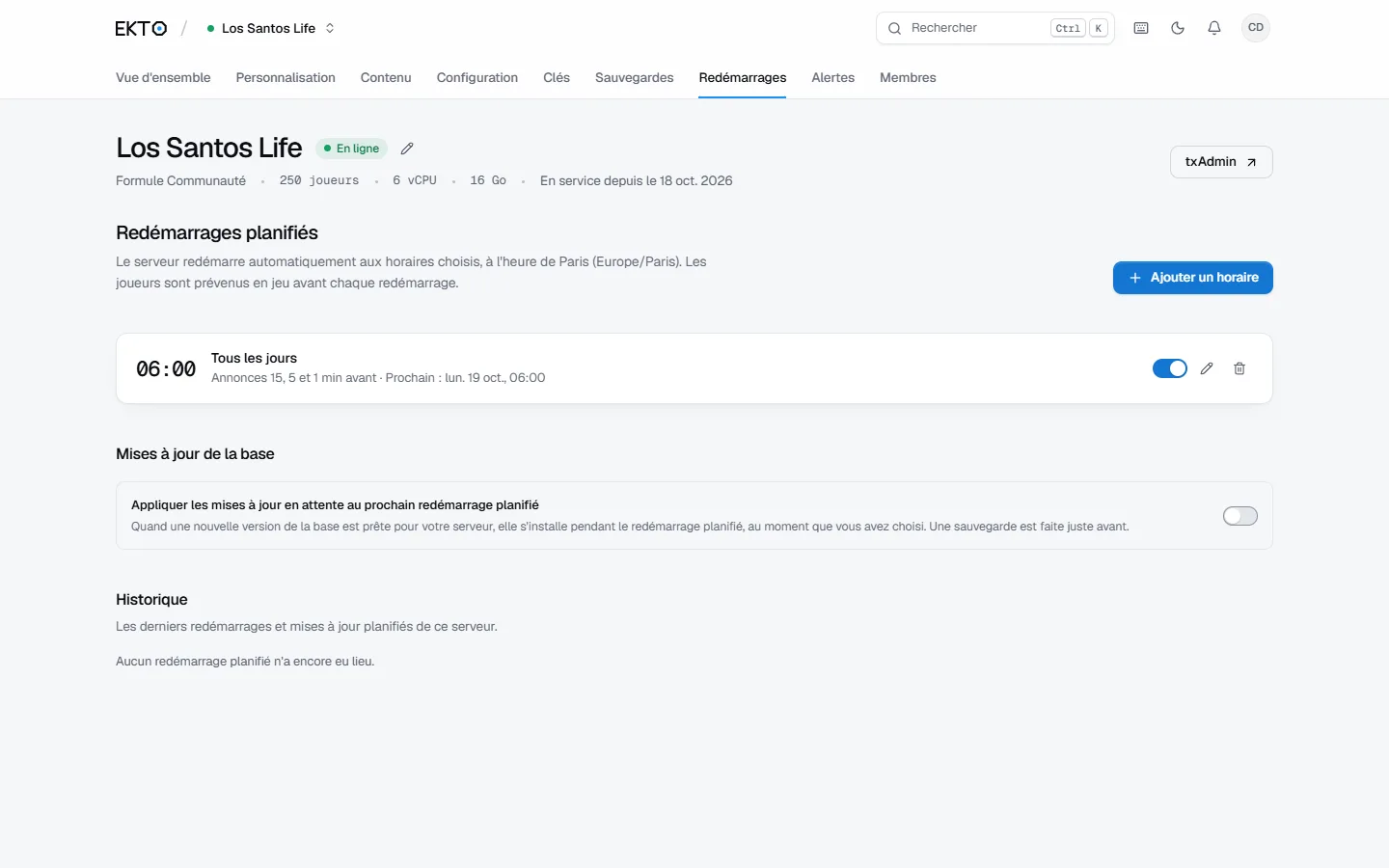The width and height of the screenshot is (1389, 868).
Task: Go to Membres tab
Action: (908, 77)
